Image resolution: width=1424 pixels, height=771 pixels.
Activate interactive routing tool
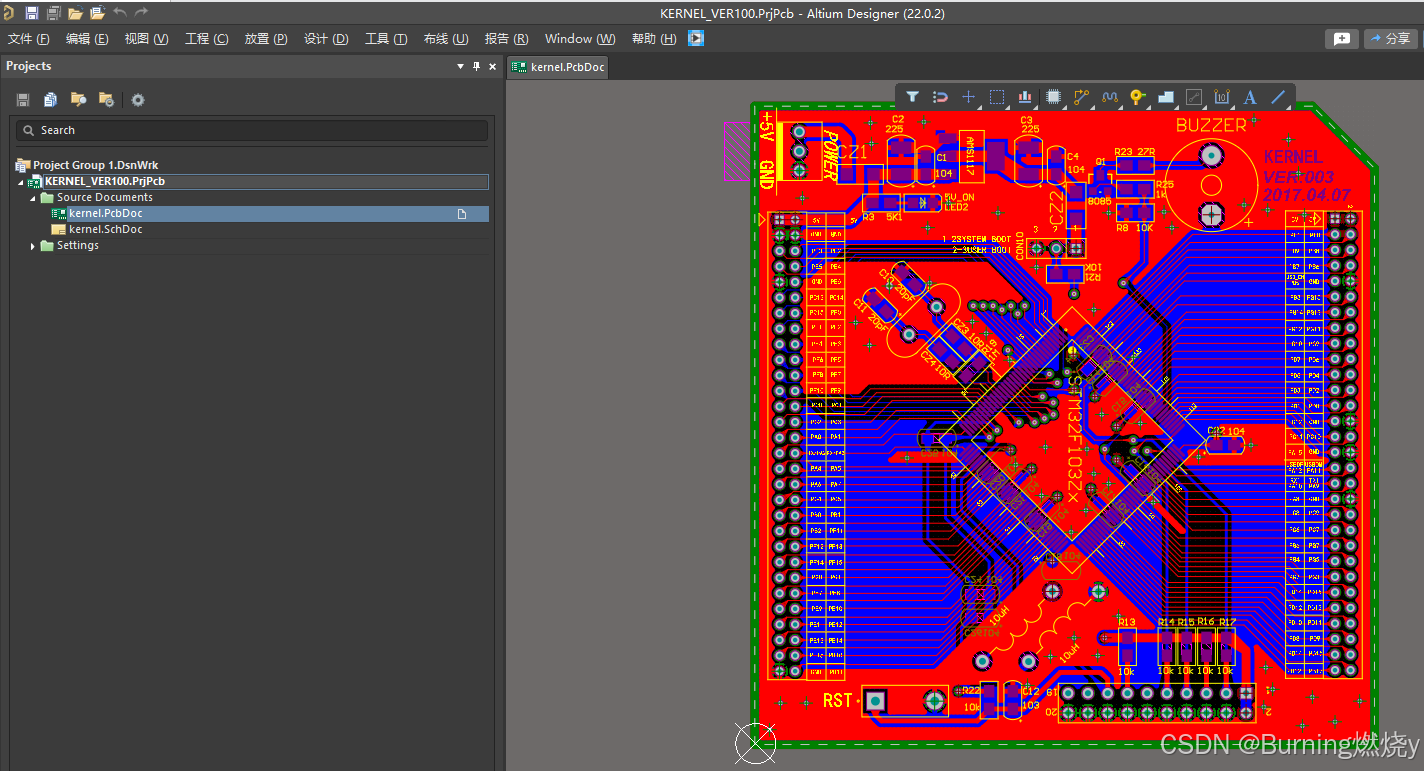tap(1081, 97)
